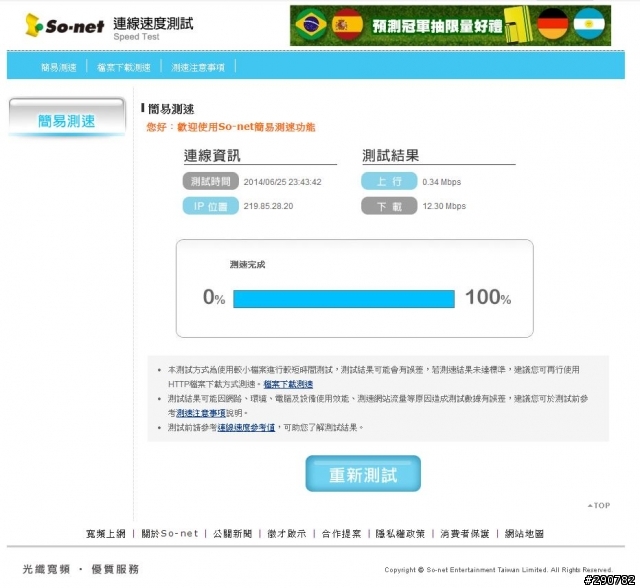Open the 公關新聞 footer link
Viewport: 640px width, 588px height.
point(233,533)
